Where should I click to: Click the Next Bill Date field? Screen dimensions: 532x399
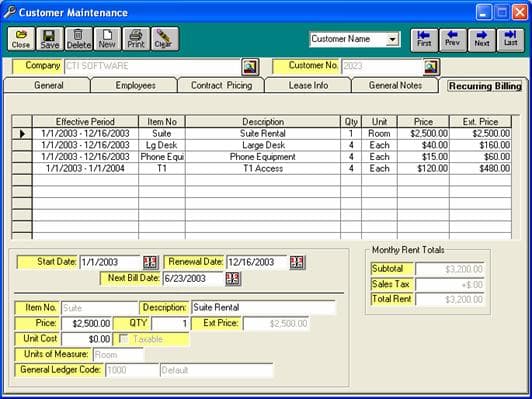tap(193, 278)
